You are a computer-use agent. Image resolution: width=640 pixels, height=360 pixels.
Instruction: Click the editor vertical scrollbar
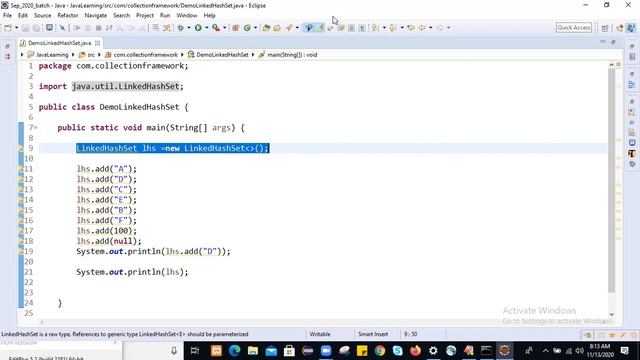[x=611, y=180]
